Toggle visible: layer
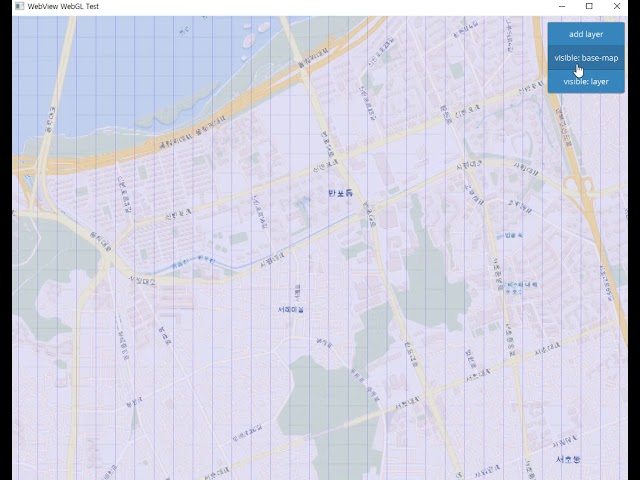Image resolution: width=640 pixels, height=480 pixels. (586, 82)
